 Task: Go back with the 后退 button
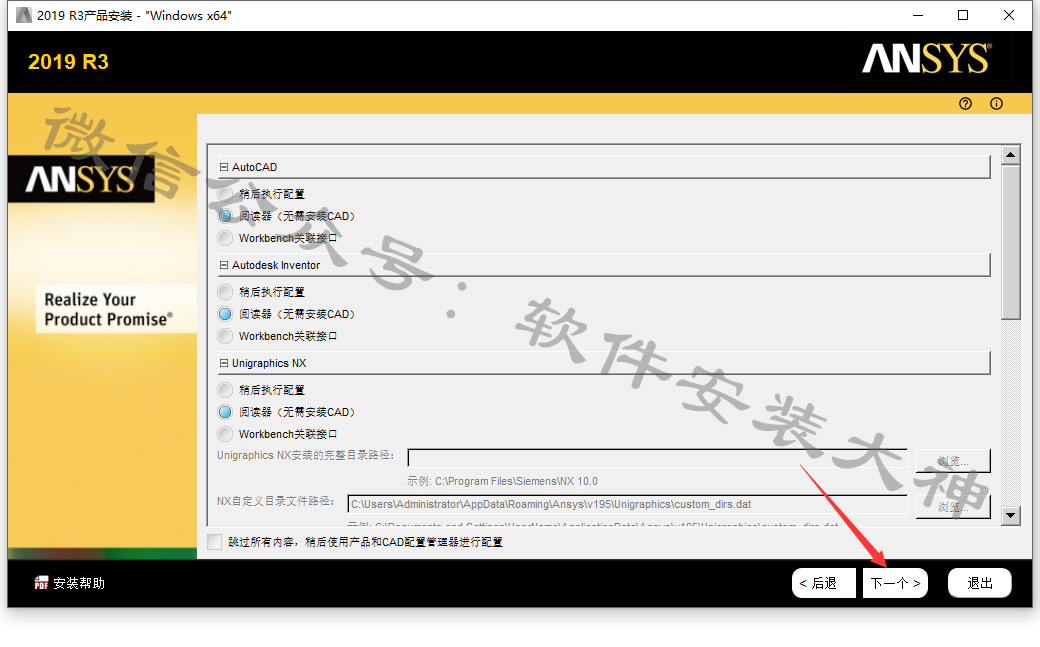click(x=824, y=583)
